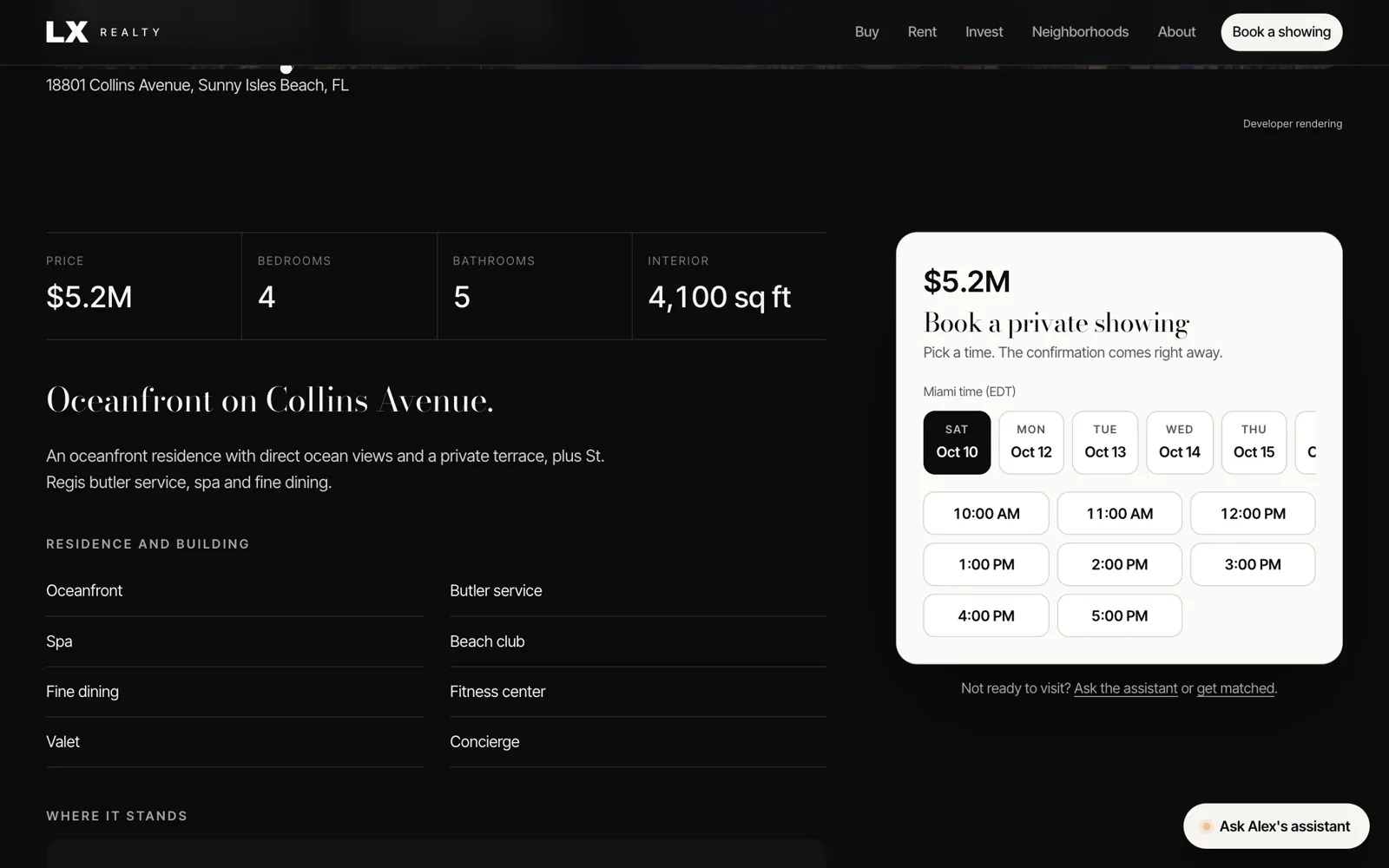Open Neighborhoods in the navigation
The image size is (1389, 868).
coord(1080,32)
